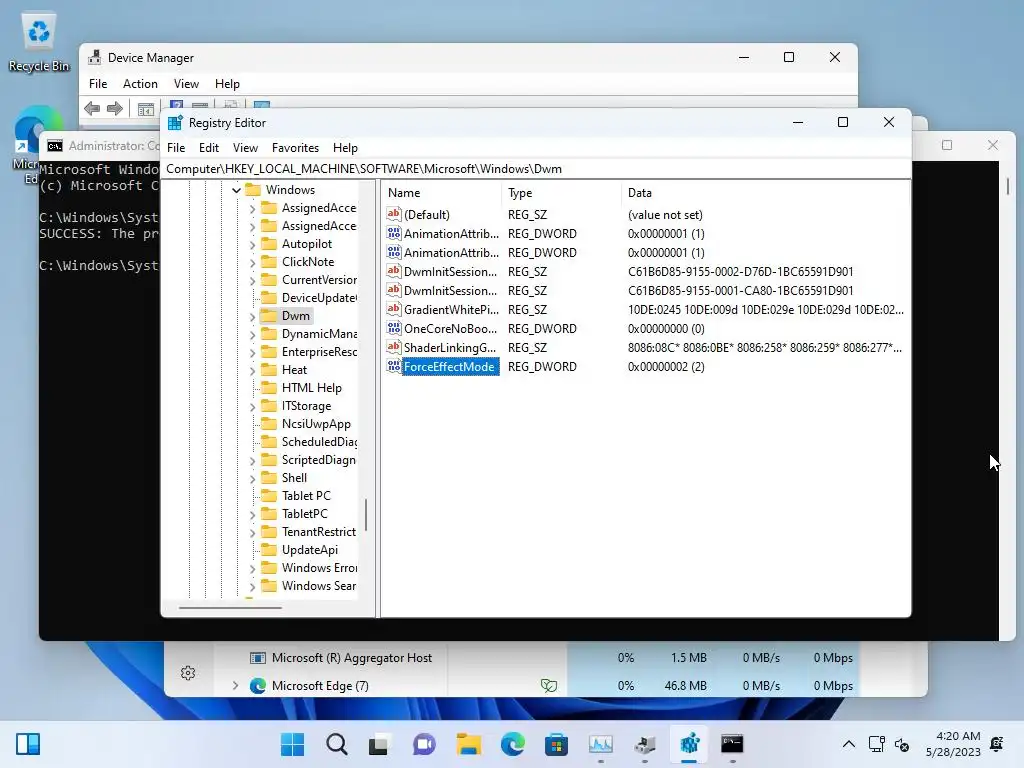Select the HTML Help key

[312, 388]
